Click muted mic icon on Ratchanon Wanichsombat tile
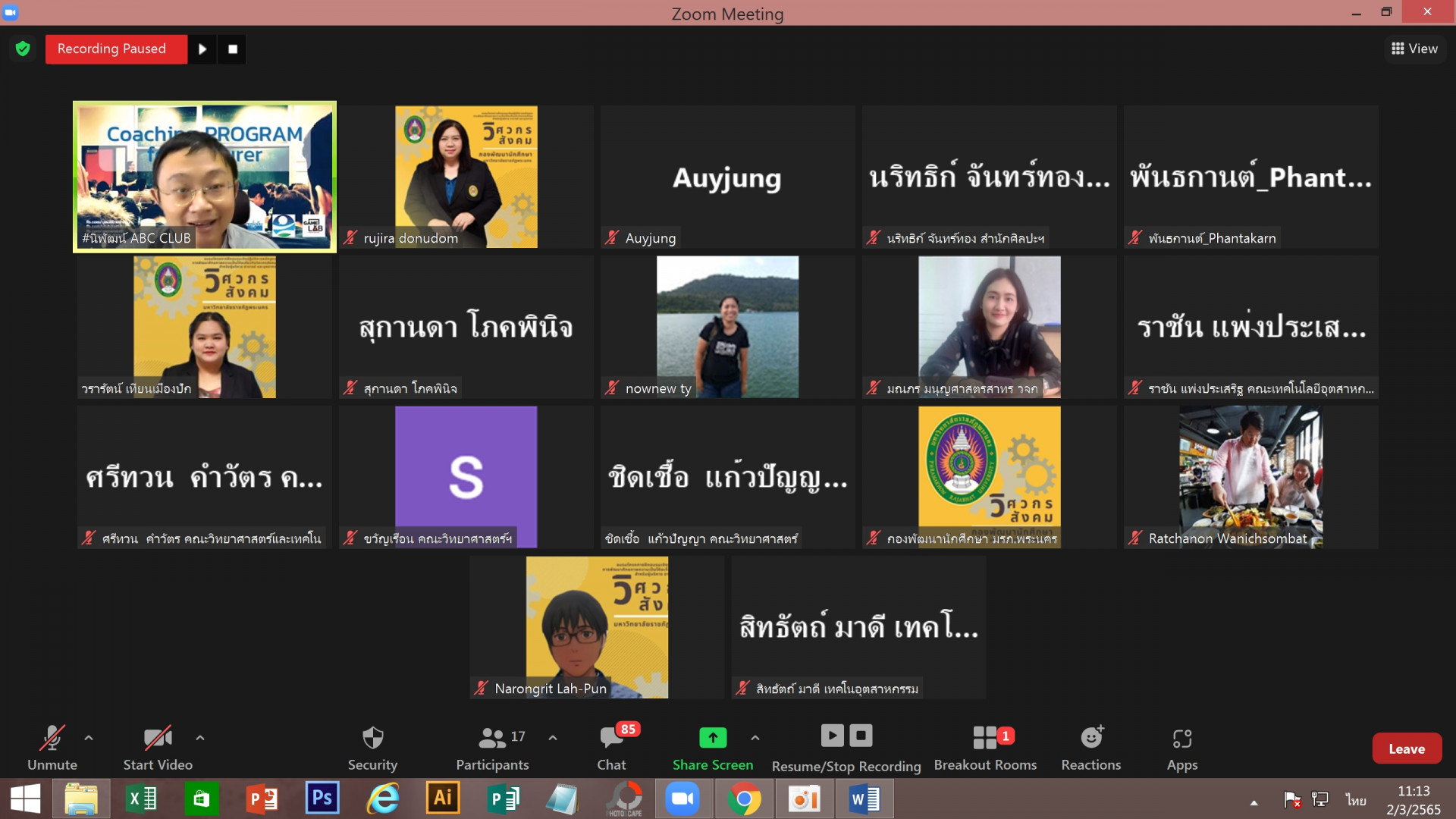The image size is (1456, 819). [x=1135, y=538]
